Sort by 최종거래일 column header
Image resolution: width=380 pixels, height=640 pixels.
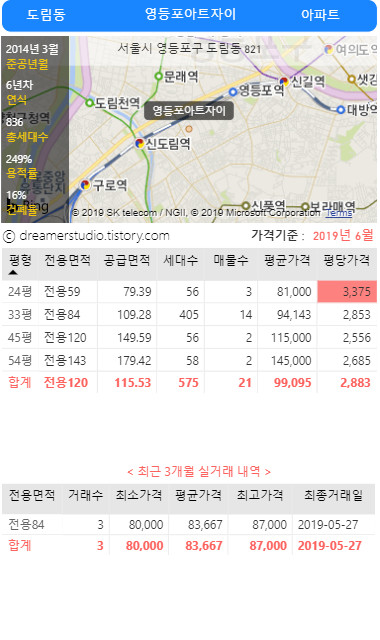[x=333, y=495]
